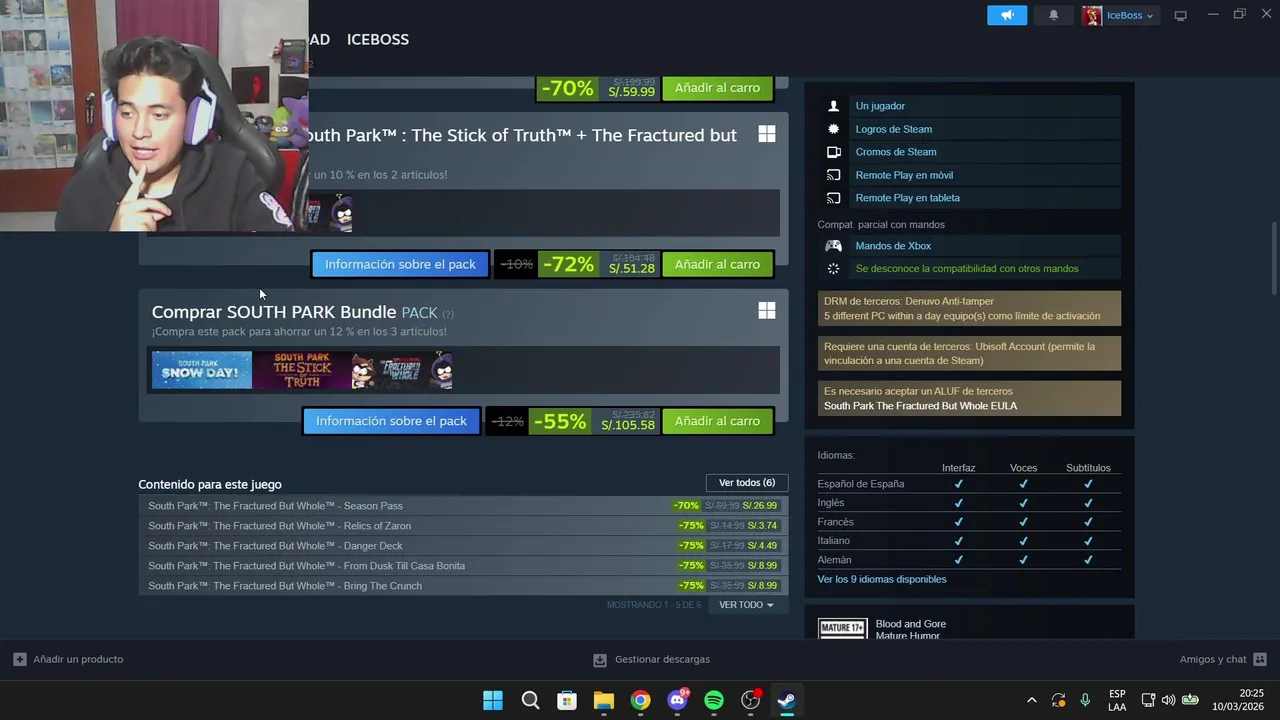Screen dimensions: 1280x720
Task: Open the Season Pass DLC row
Action: [463, 506]
